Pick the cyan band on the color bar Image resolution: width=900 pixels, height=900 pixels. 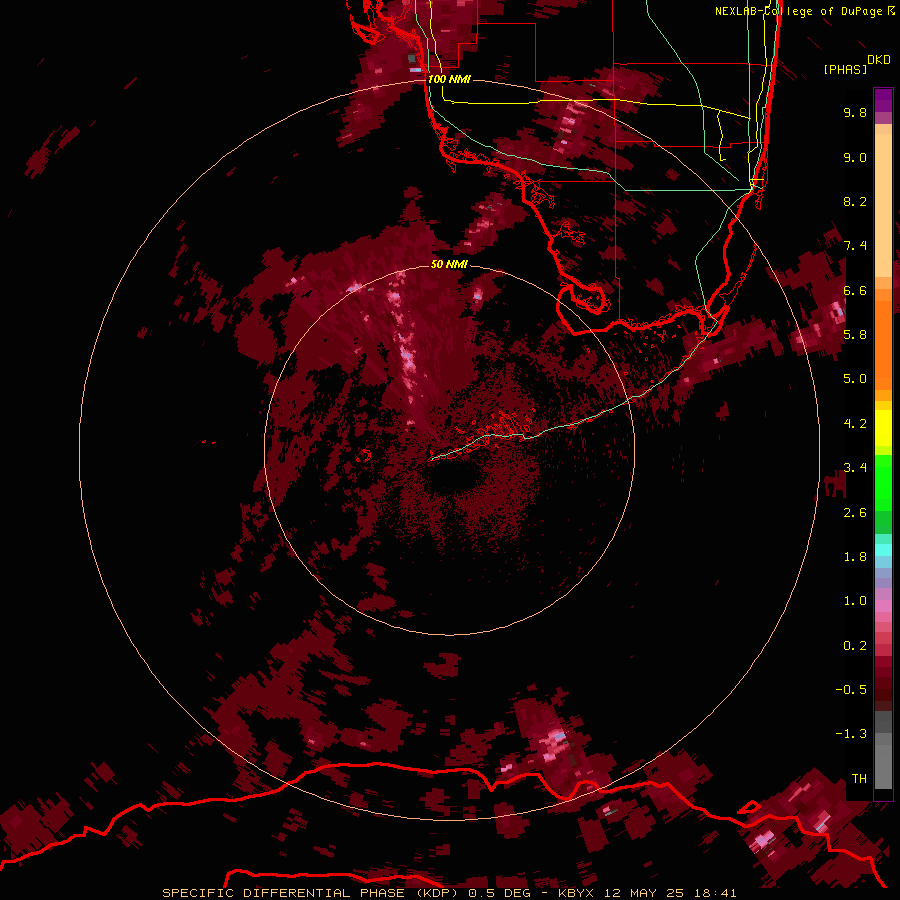coord(883,550)
